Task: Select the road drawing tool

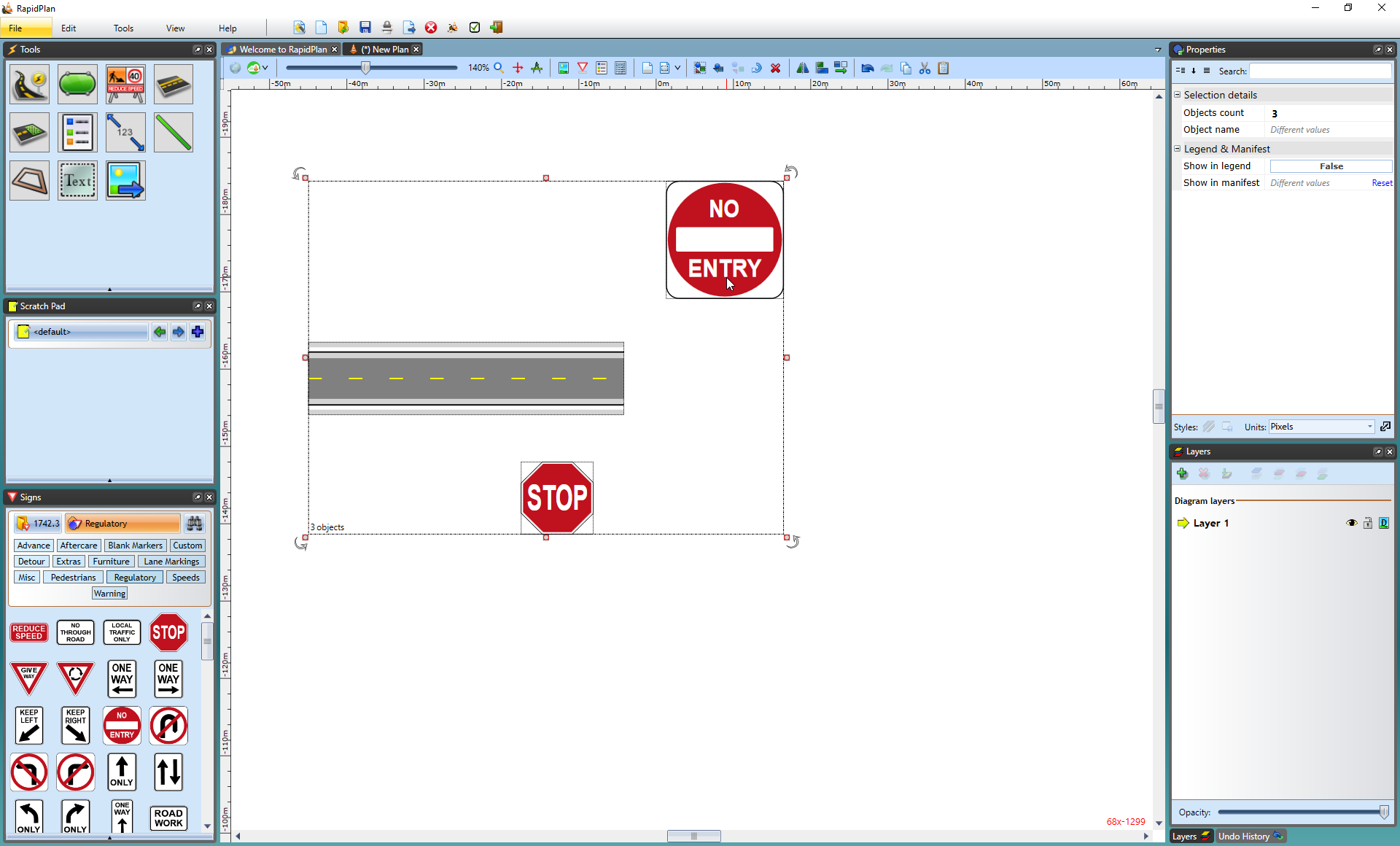Action: (x=29, y=84)
